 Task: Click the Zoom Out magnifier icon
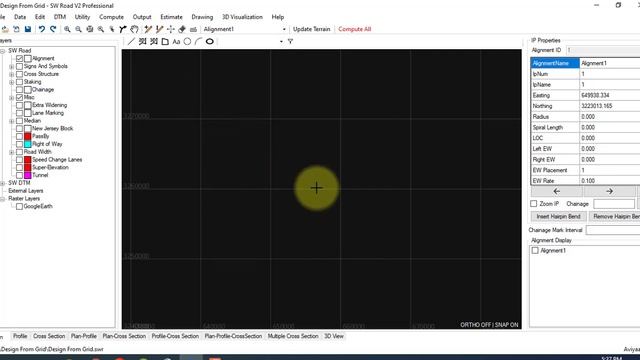pos(78,29)
